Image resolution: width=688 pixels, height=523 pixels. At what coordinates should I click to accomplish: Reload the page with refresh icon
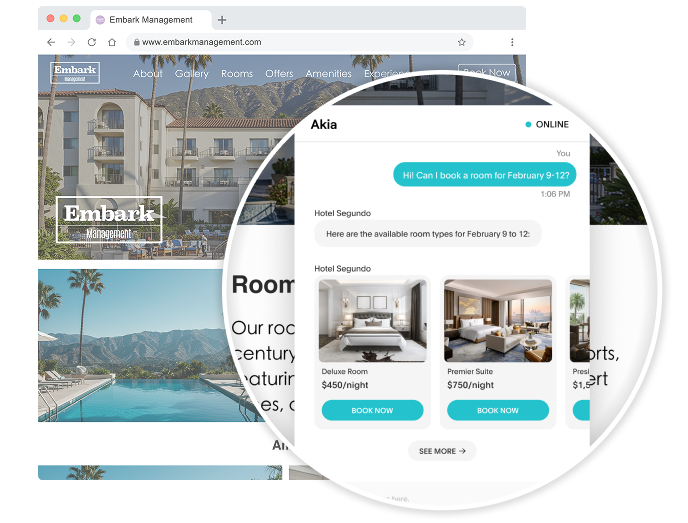(92, 42)
